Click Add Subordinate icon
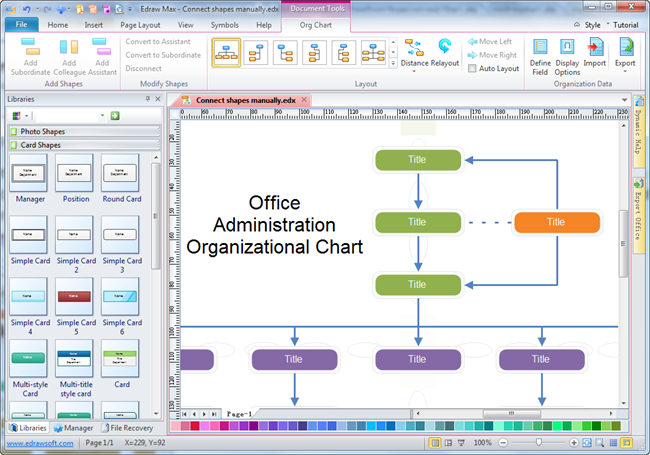 coord(30,46)
